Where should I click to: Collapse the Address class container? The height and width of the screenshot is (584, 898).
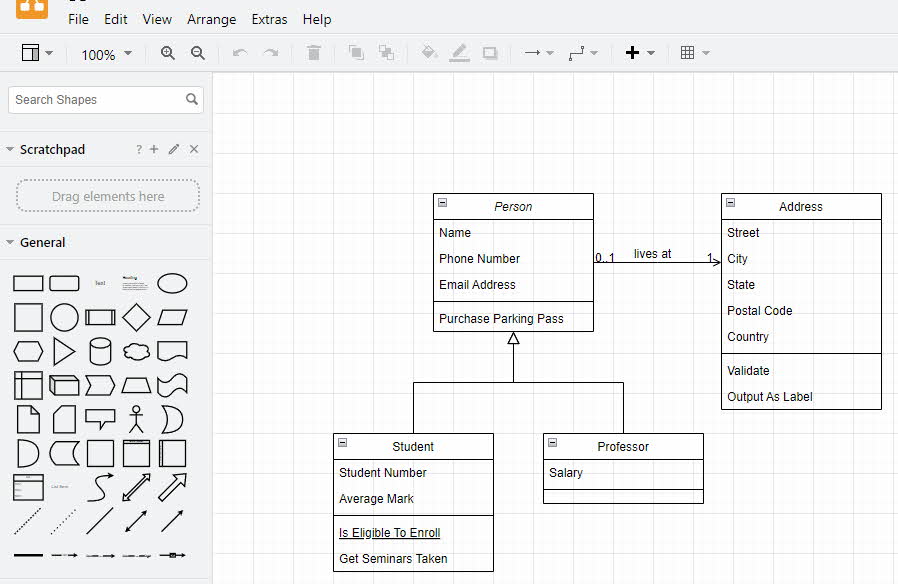730,203
